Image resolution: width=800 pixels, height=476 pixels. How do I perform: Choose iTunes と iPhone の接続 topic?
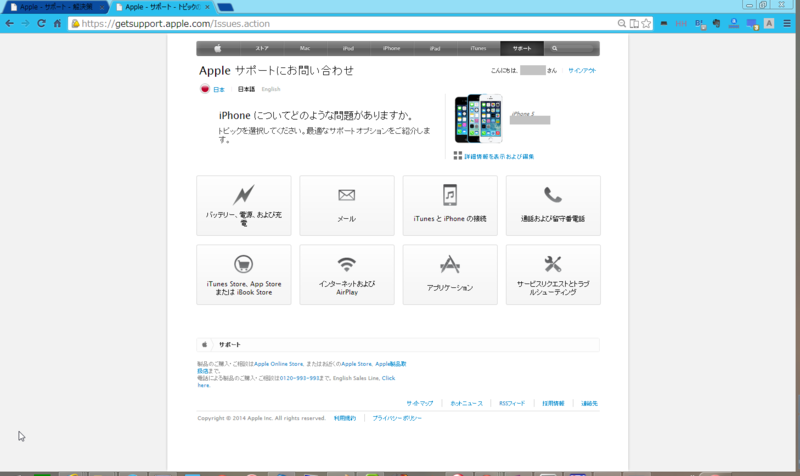pos(450,206)
